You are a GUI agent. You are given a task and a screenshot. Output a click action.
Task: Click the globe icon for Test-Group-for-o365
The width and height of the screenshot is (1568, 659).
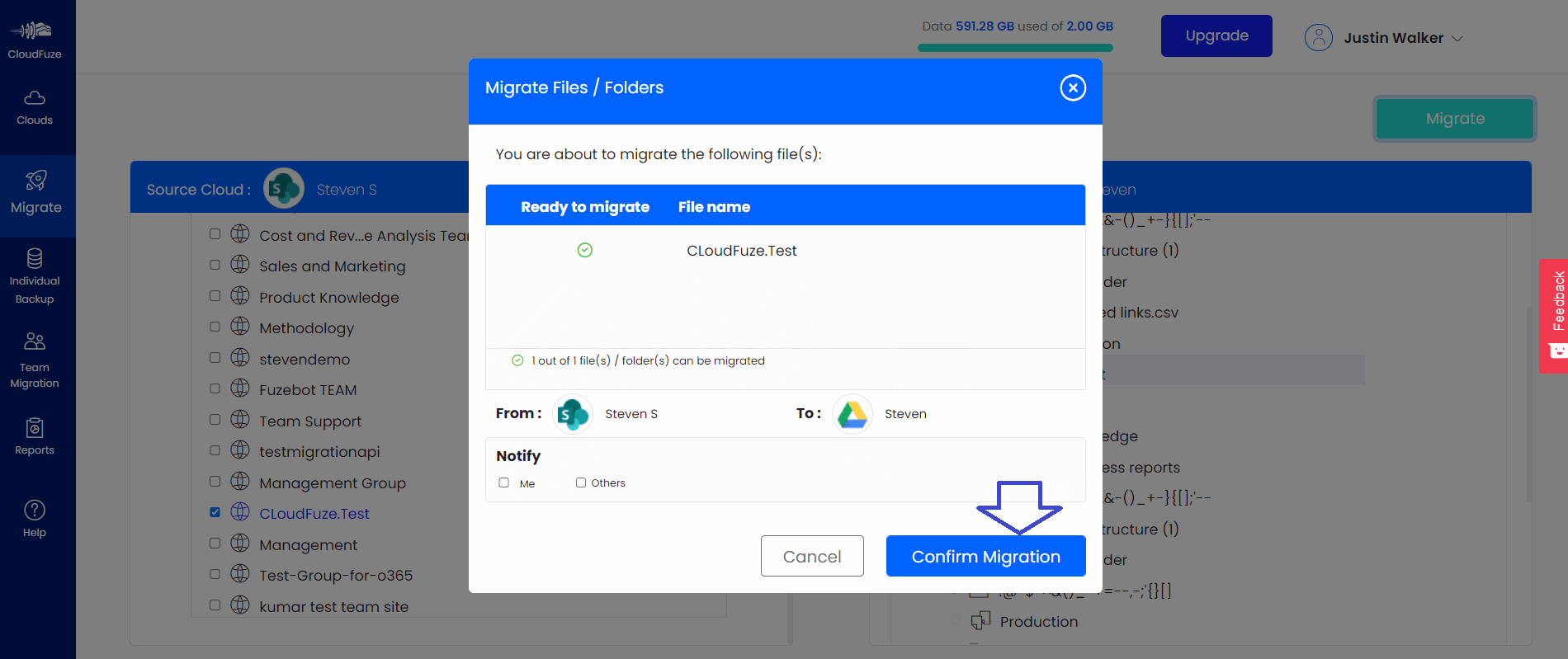click(240, 574)
